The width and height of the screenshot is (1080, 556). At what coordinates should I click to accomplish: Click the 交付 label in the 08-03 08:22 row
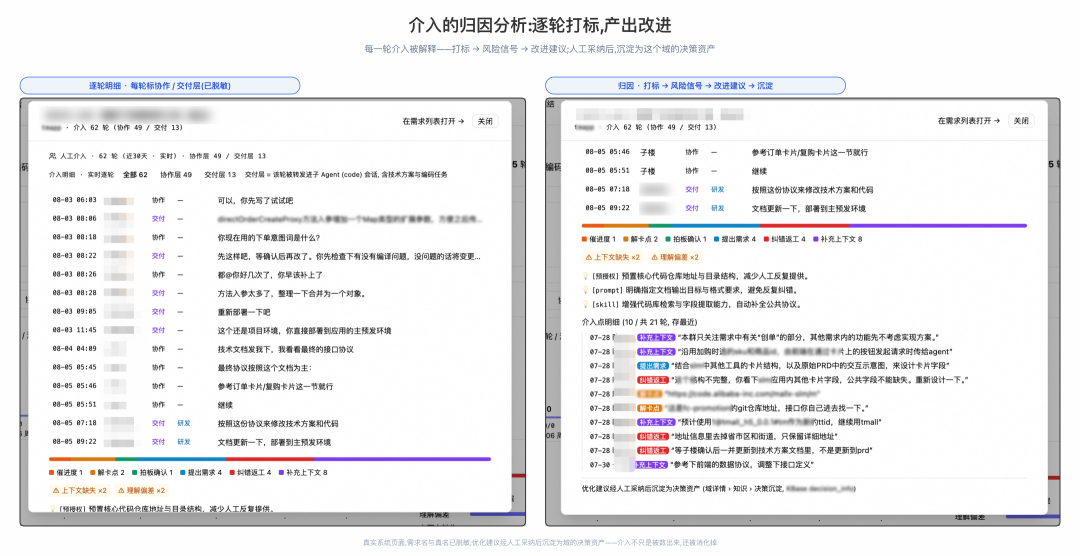[x=158, y=256]
